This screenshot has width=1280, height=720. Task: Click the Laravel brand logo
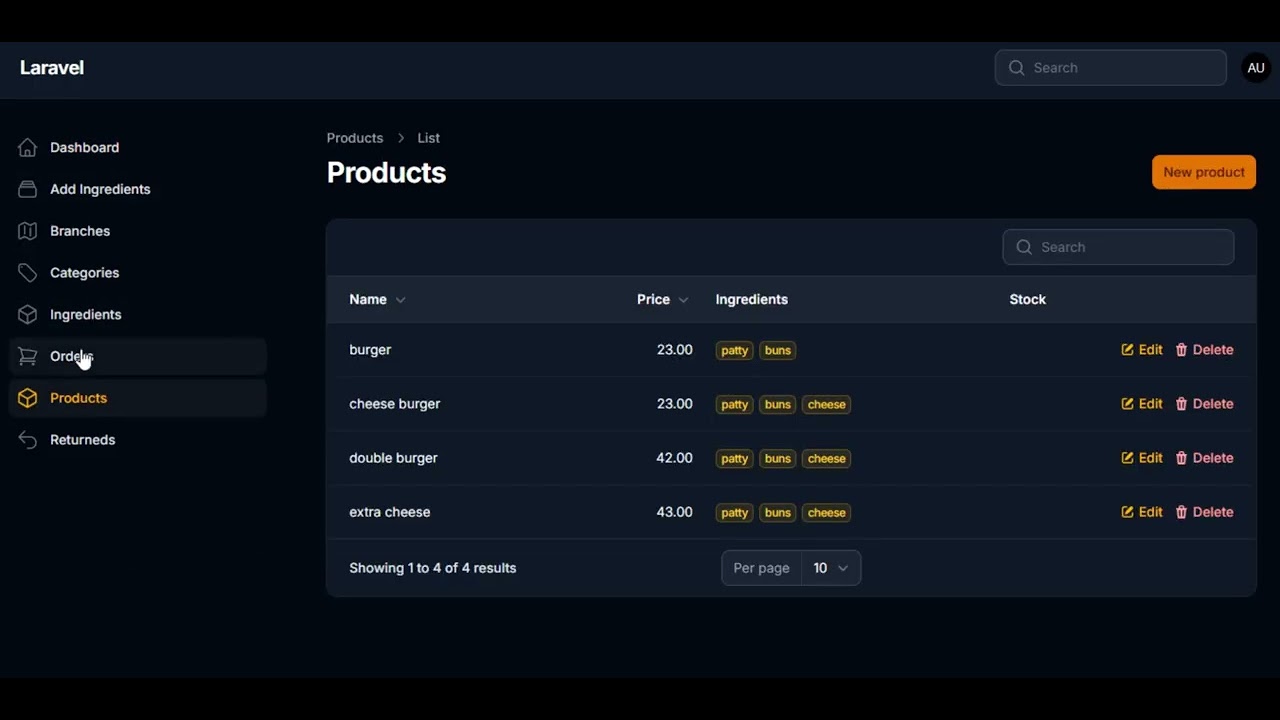(x=52, y=68)
